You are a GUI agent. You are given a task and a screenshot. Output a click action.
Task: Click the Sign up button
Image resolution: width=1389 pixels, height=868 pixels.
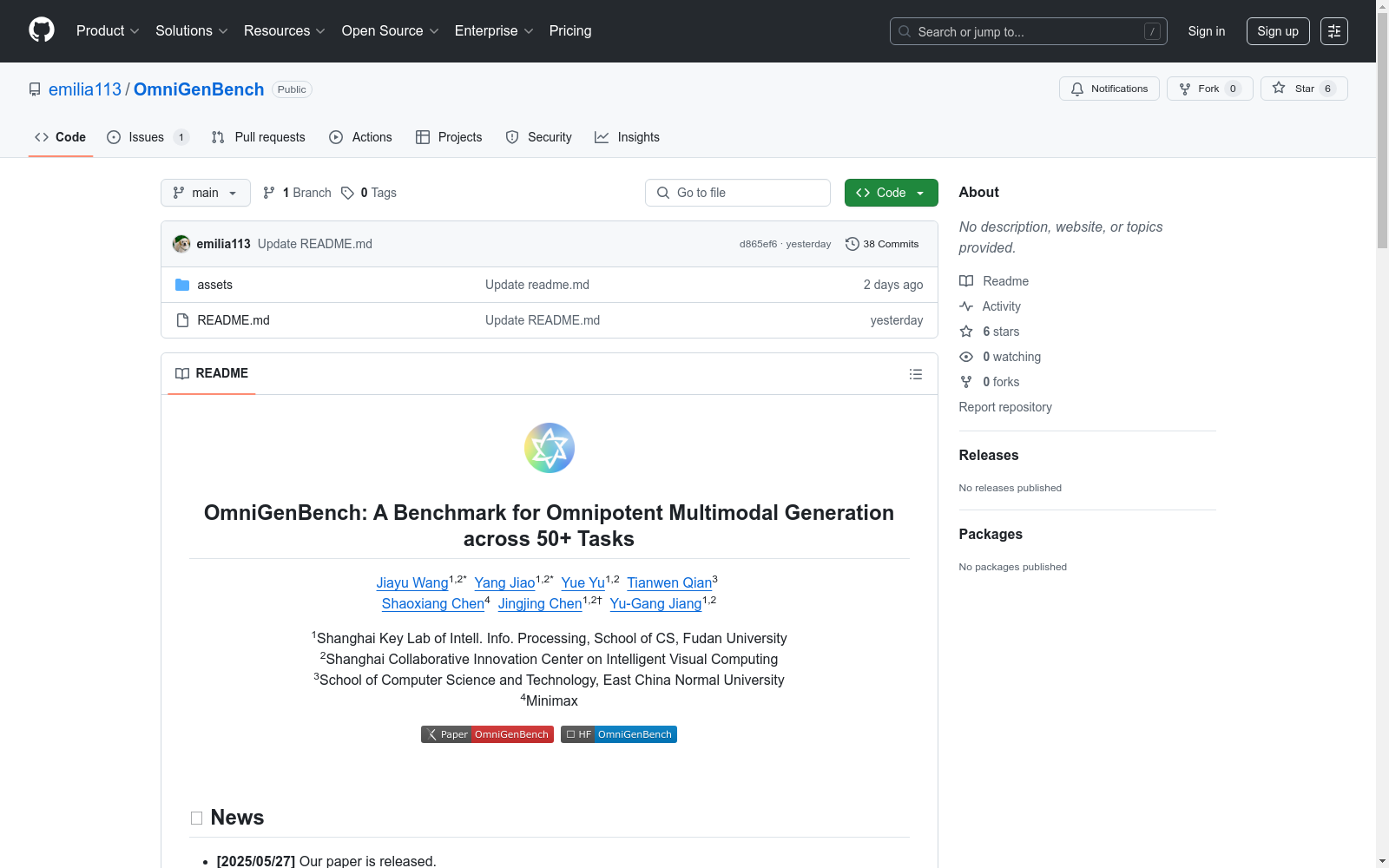coord(1278,31)
